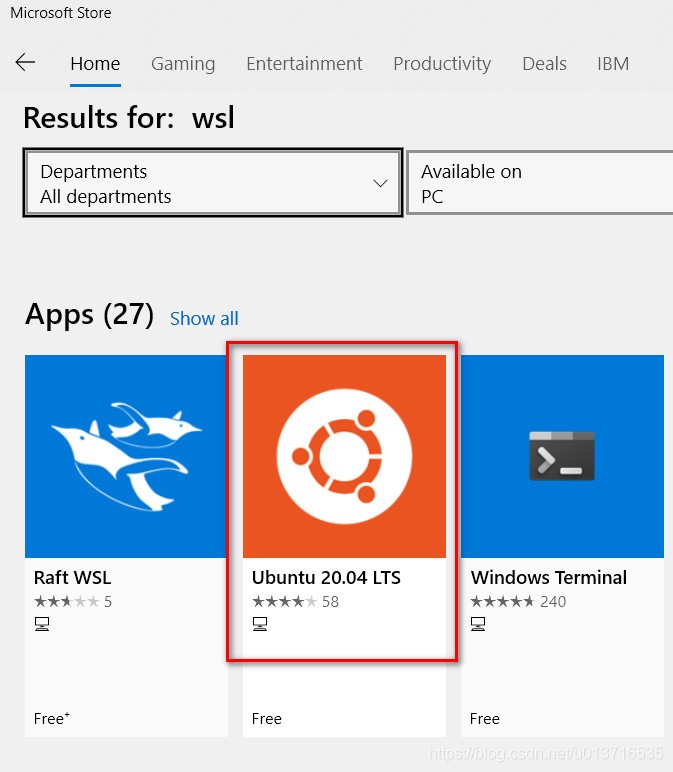
Task: Click the Apps (27) heading
Action: [x=89, y=314]
